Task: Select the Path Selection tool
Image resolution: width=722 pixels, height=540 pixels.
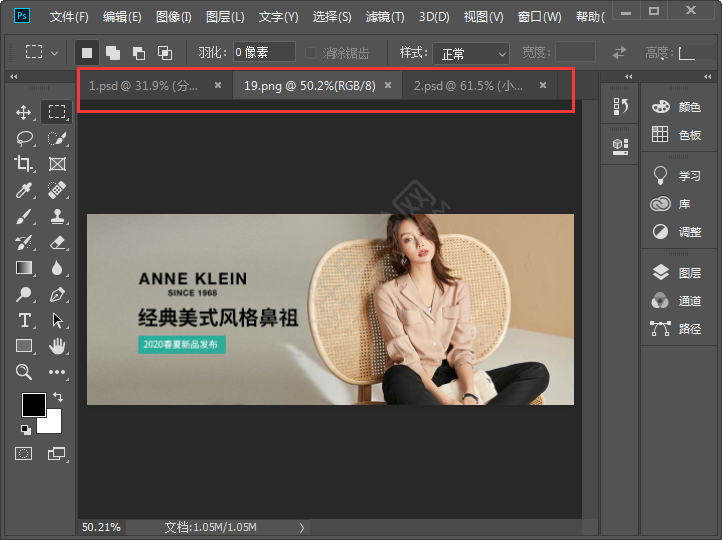Action: 57,320
